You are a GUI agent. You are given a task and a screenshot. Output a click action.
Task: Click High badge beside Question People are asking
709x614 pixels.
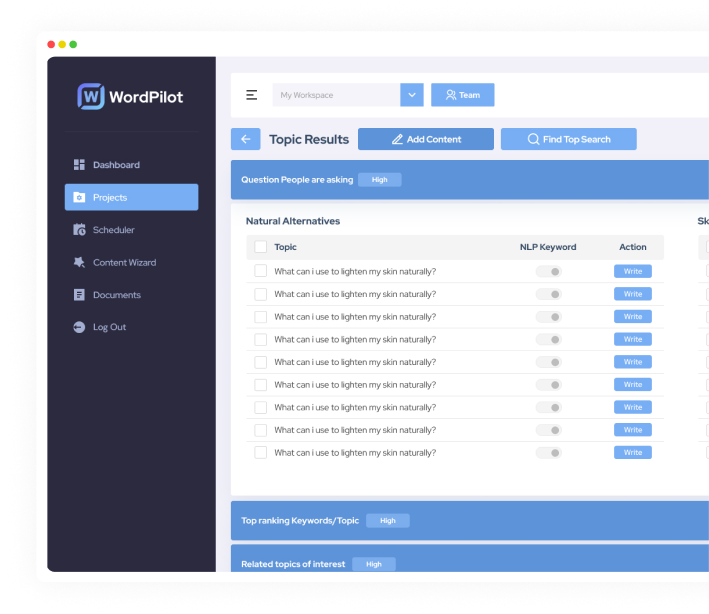(x=380, y=179)
